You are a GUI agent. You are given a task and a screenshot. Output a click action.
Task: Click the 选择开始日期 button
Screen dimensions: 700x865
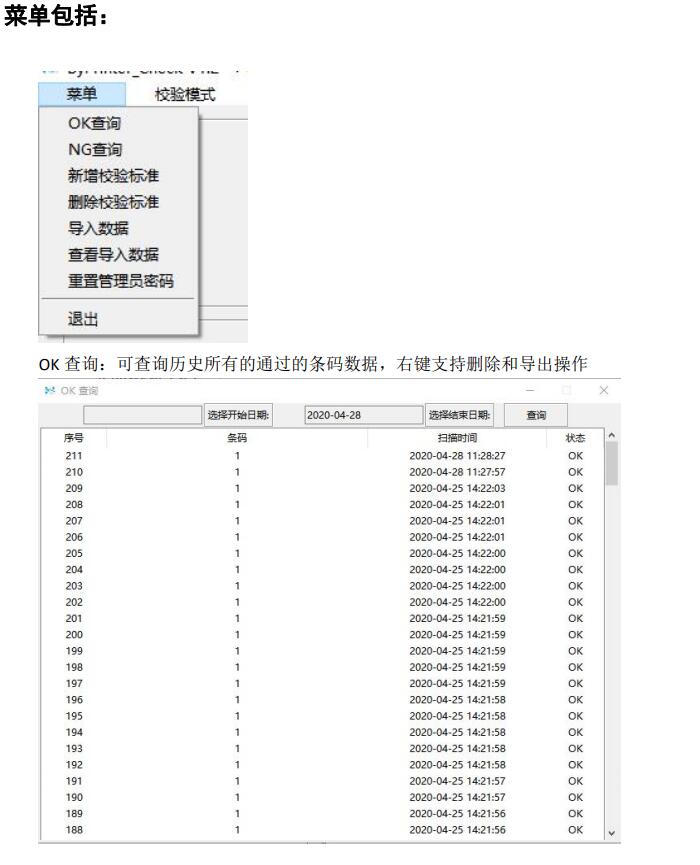coord(239,414)
